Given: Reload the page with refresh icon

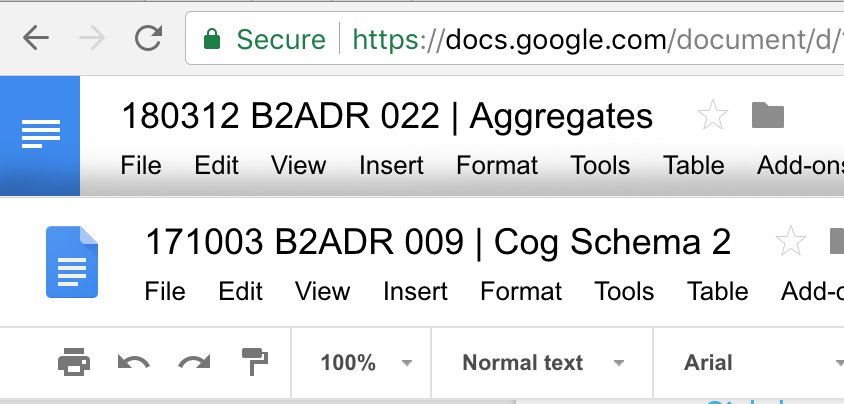Looking at the screenshot, I should 149,38.
